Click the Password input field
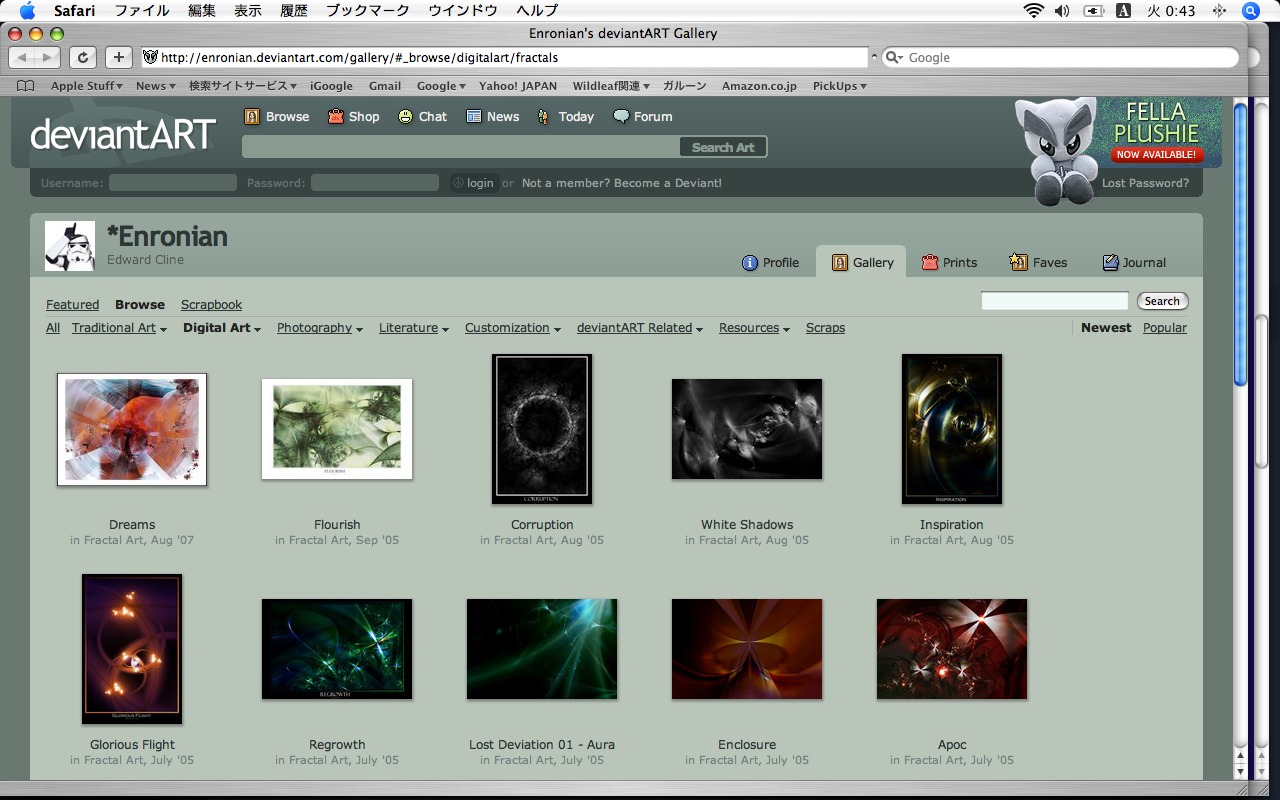This screenshot has height=800, width=1280. pyautogui.click(x=375, y=183)
